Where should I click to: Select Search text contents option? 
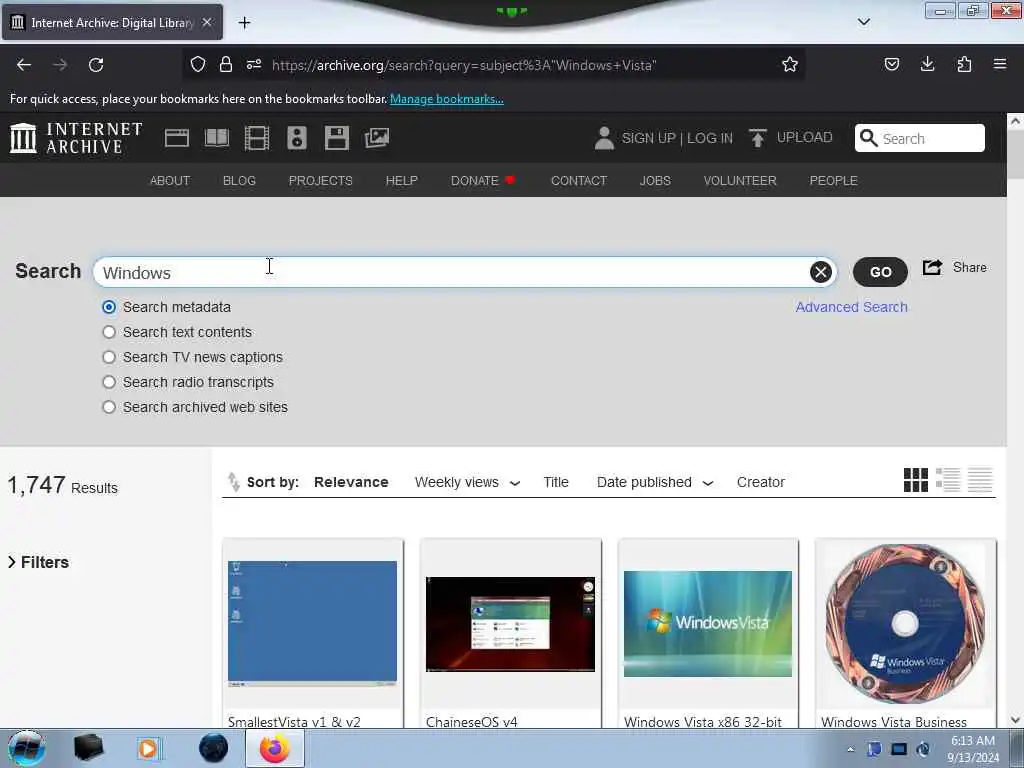(109, 332)
